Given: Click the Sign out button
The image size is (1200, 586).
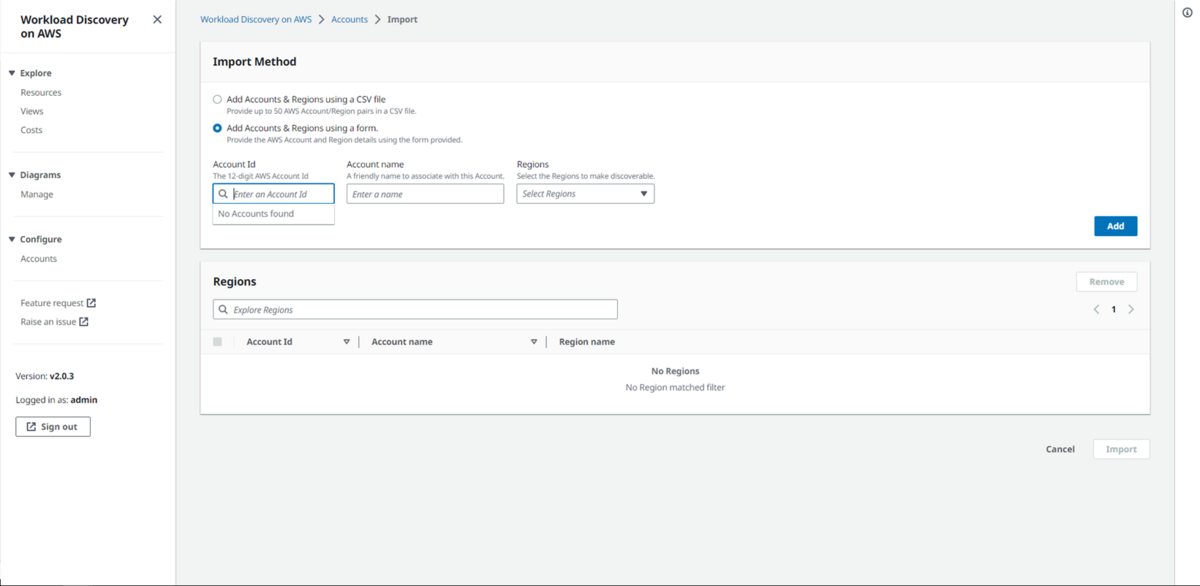Looking at the screenshot, I should [x=53, y=427].
